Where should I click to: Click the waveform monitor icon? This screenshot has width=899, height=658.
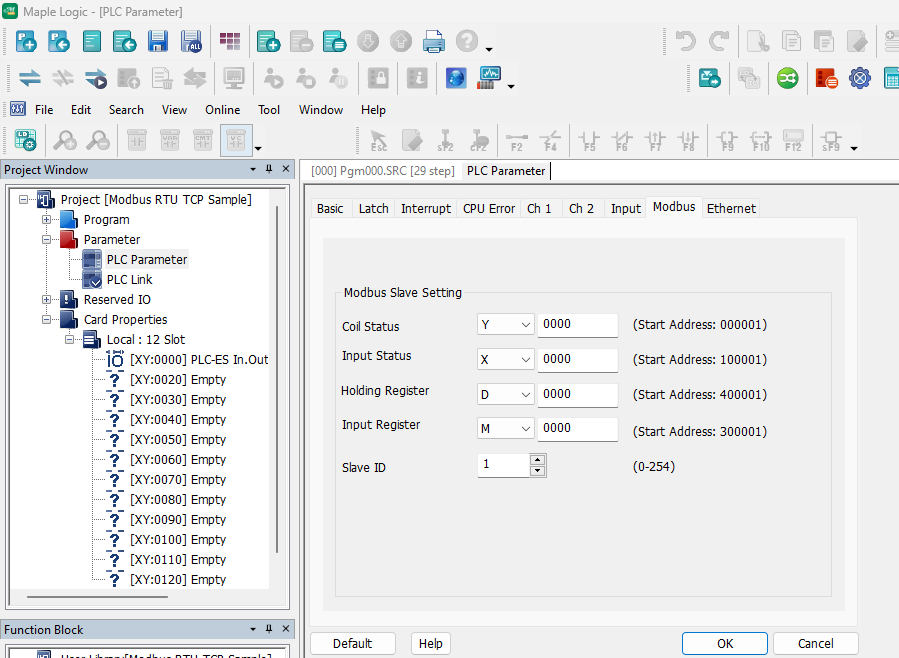(489, 78)
